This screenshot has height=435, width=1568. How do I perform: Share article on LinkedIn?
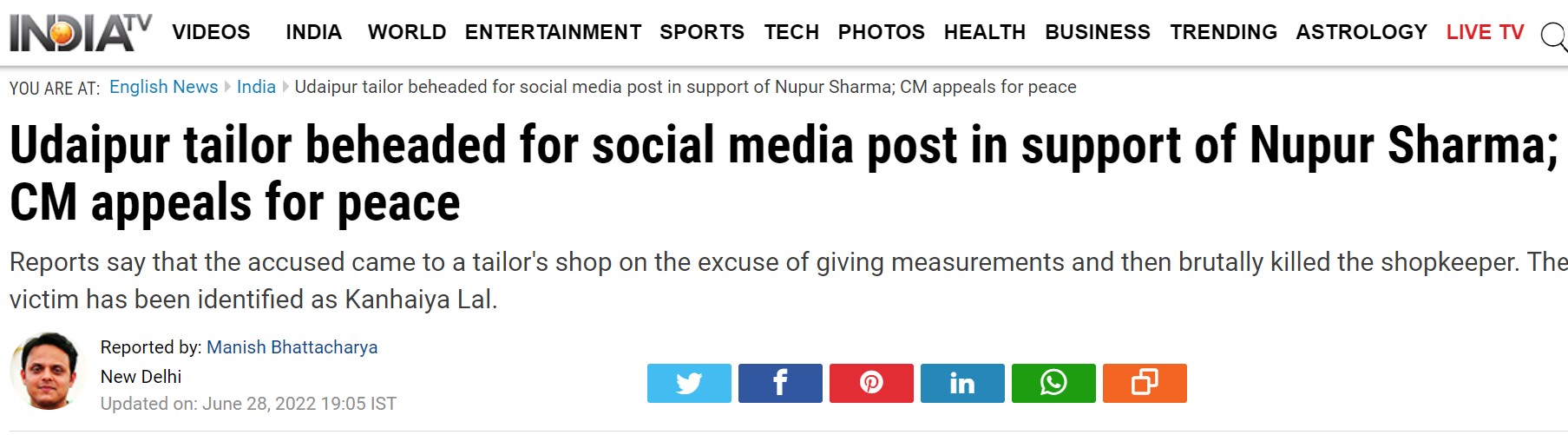pos(962,383)
